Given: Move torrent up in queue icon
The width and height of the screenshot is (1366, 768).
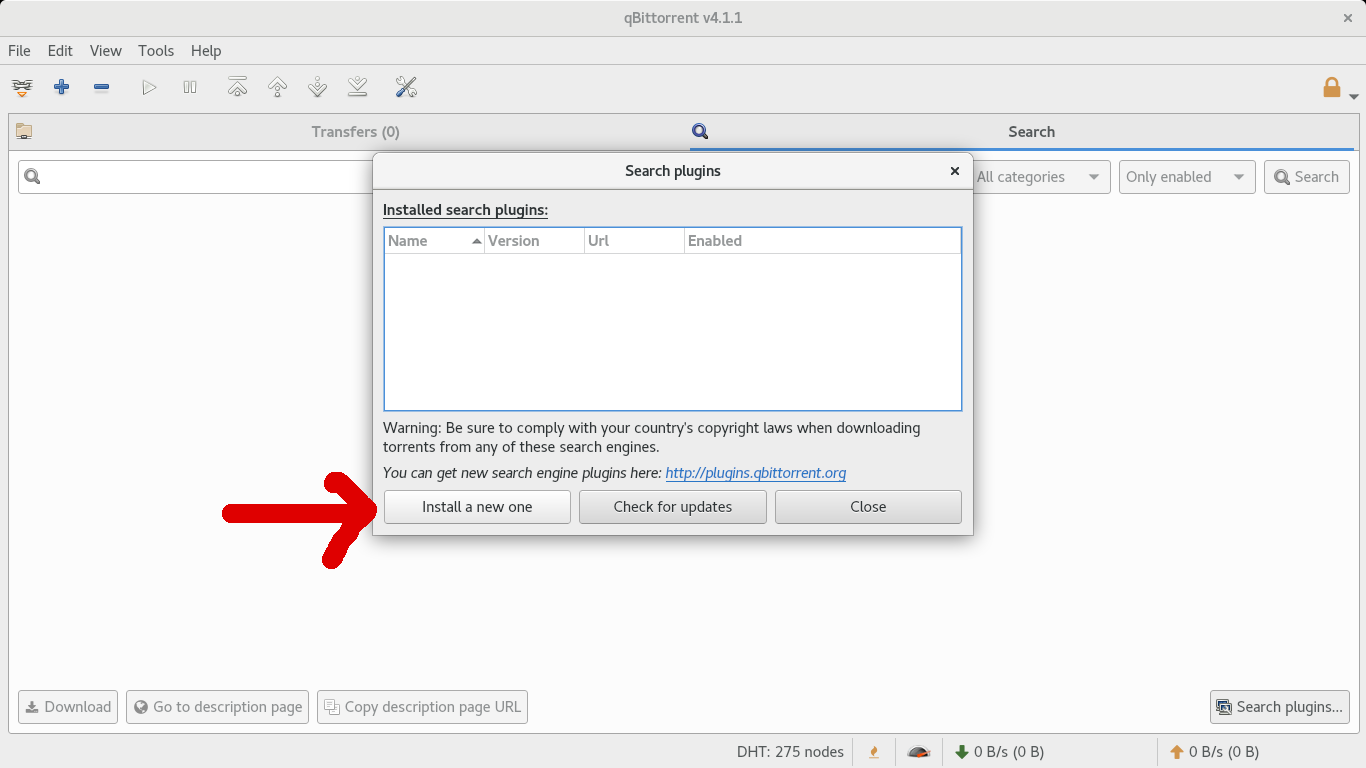Looking at the screenshot, I should coord(278,88).
